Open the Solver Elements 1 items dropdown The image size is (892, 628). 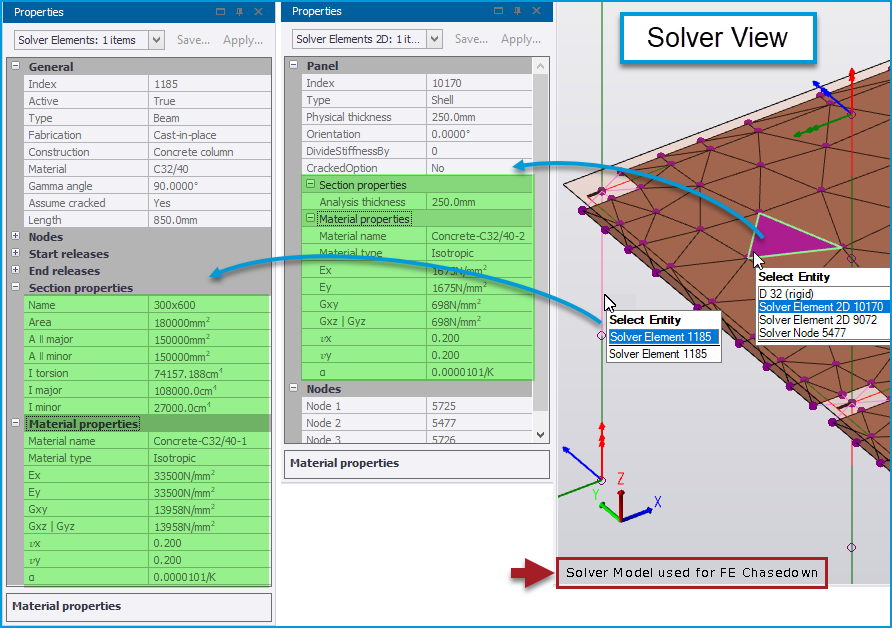tap(156, 40)
